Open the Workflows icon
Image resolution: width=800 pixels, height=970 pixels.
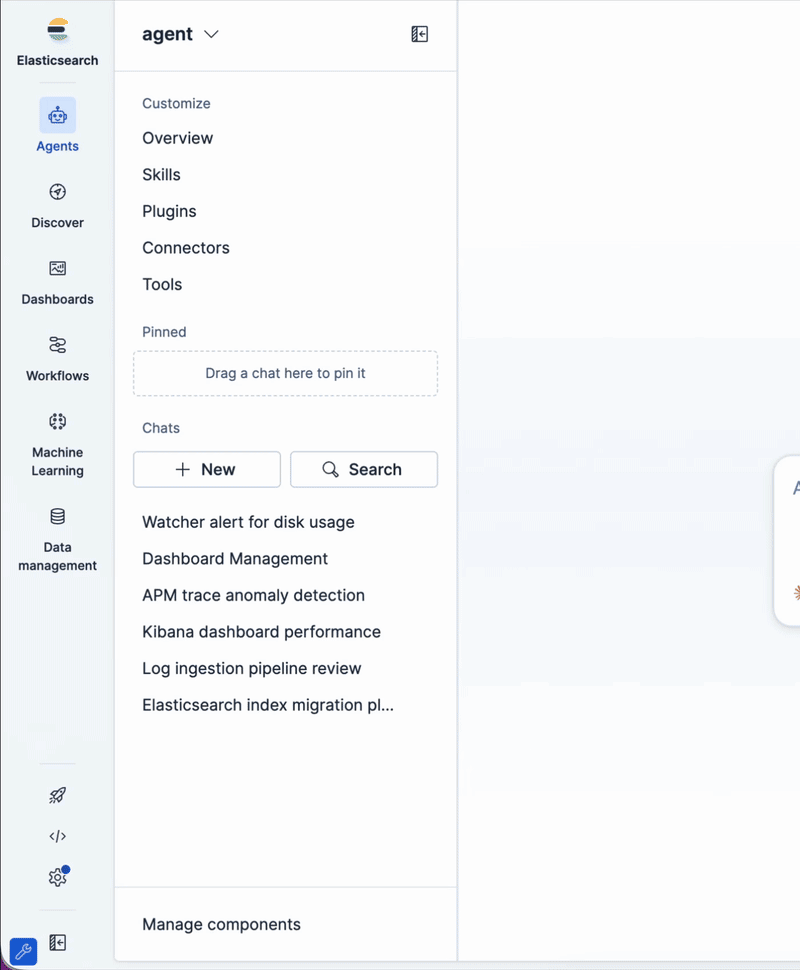58,345
